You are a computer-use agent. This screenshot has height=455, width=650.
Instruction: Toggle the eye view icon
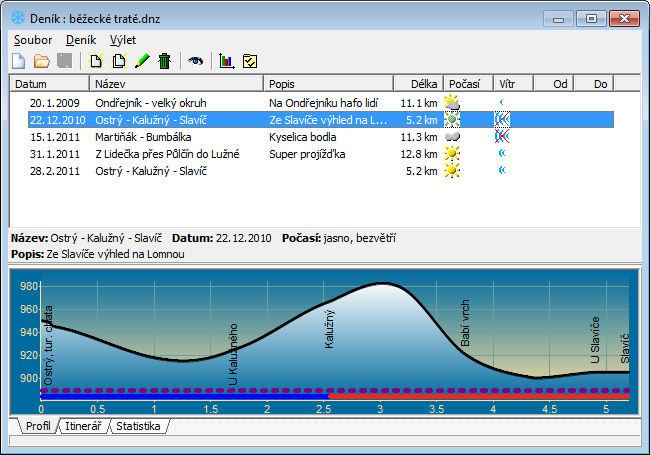click(195, 61)
